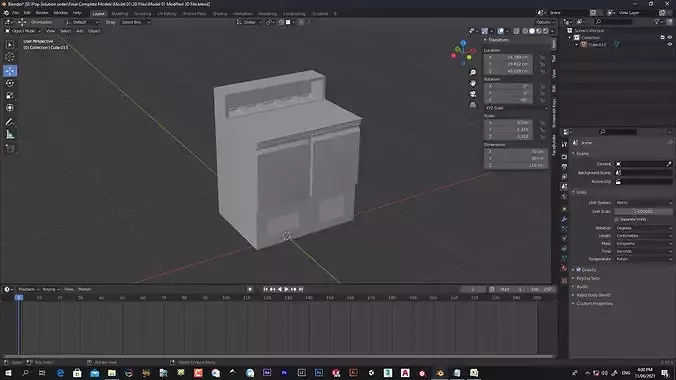Open the Global transform orientation dropdown
676x380 pixels.
(x=249, y=22)
